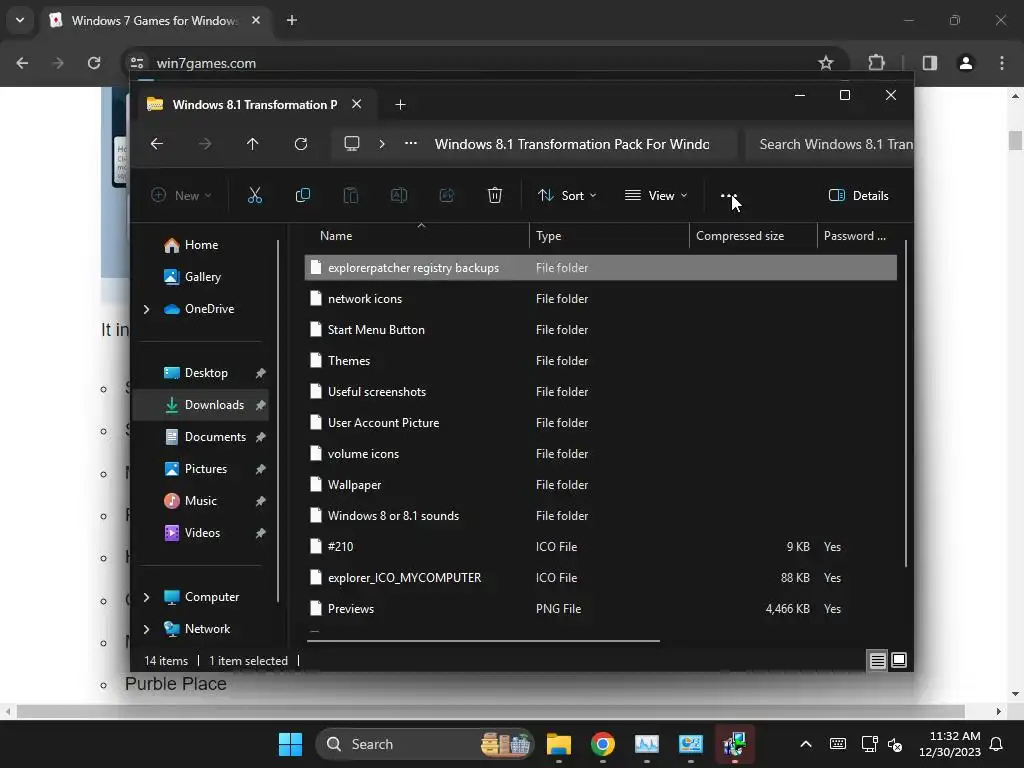
Task: Go up one folder level in Explorer
Action: click(253, 144)
